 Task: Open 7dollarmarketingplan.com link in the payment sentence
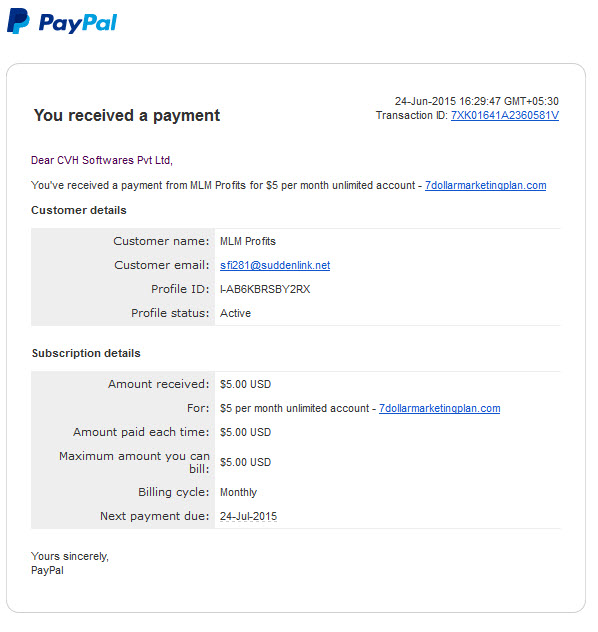486,185
